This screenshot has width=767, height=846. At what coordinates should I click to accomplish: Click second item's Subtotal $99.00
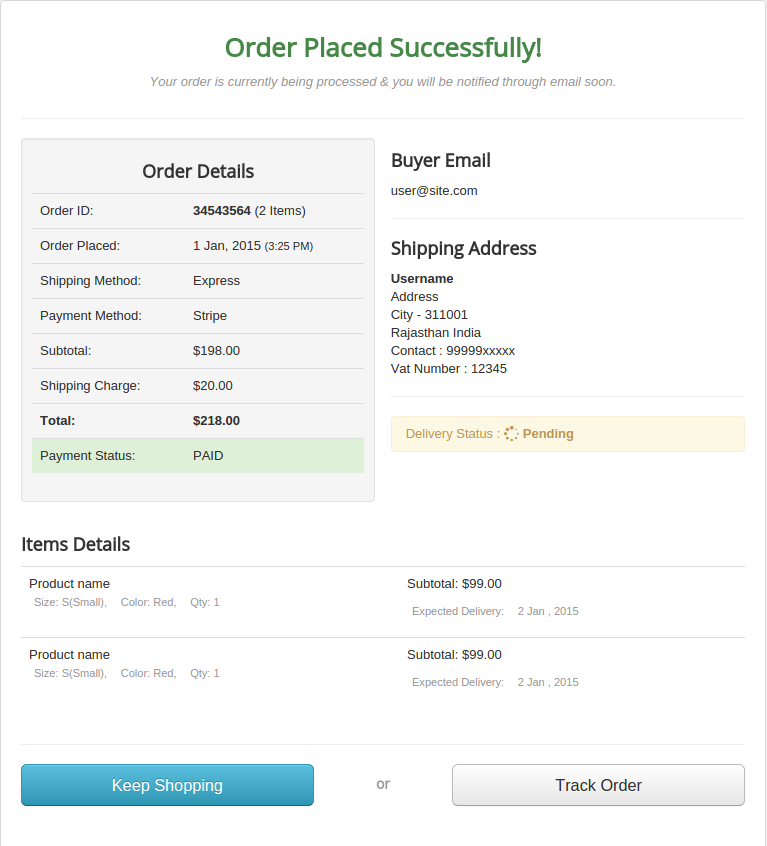pos(454,655)
